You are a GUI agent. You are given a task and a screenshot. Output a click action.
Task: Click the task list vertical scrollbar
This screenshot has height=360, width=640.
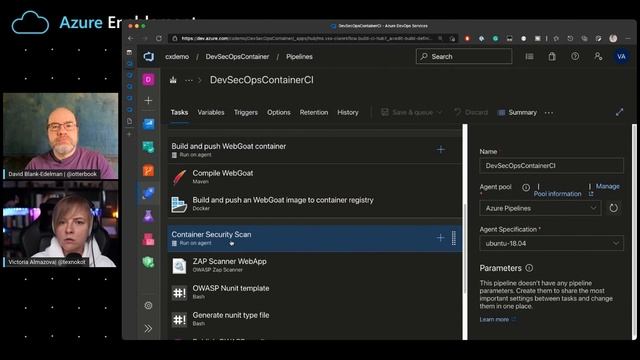point(464,248)
